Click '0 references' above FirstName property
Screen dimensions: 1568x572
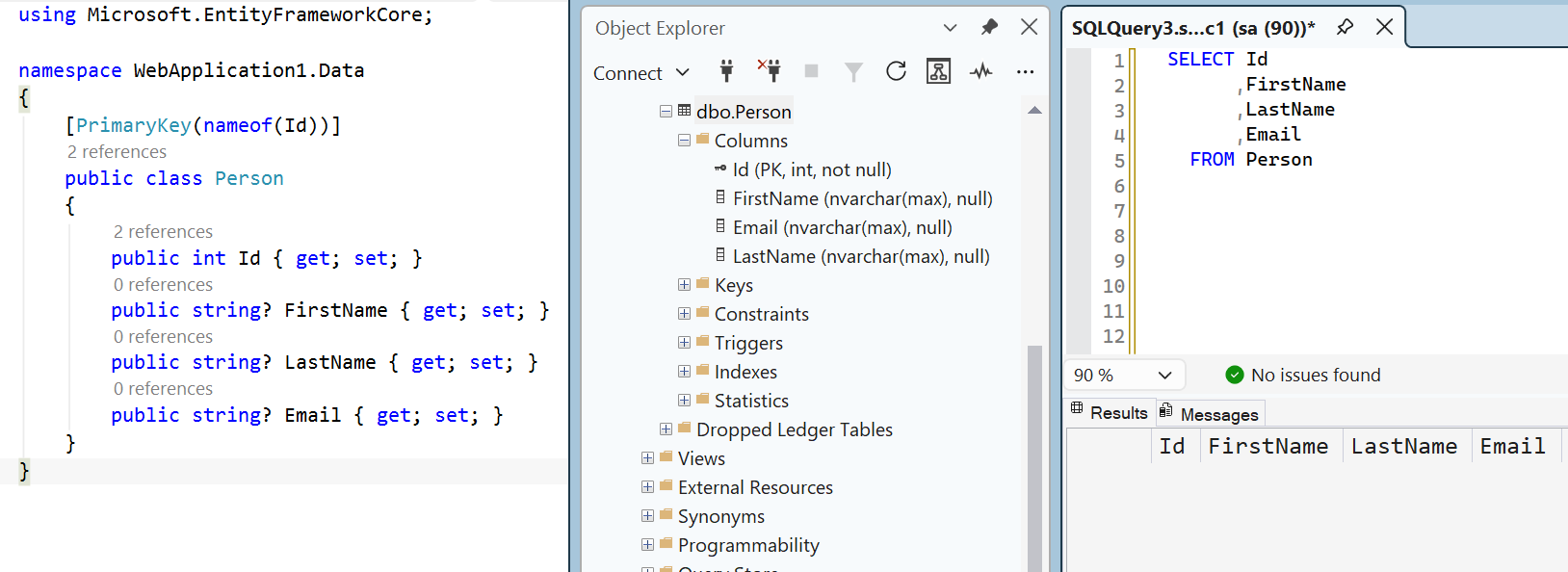163,285
